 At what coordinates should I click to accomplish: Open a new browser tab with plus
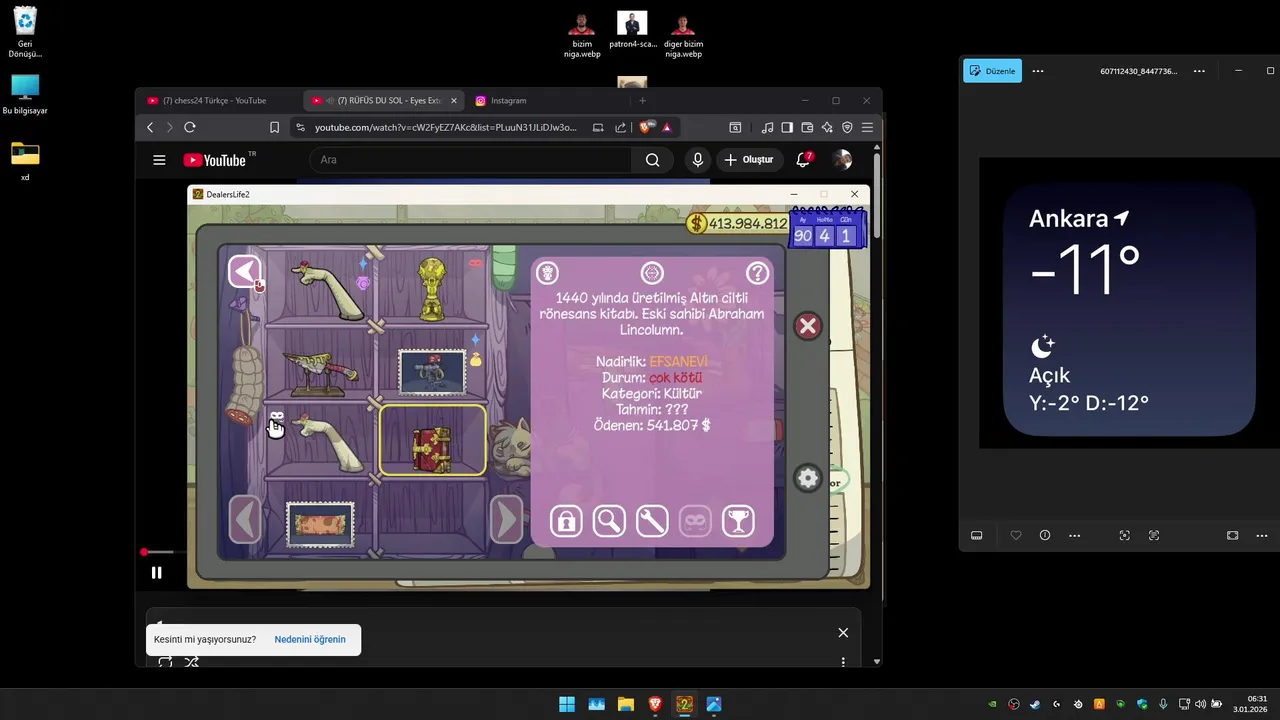(642, 100)
